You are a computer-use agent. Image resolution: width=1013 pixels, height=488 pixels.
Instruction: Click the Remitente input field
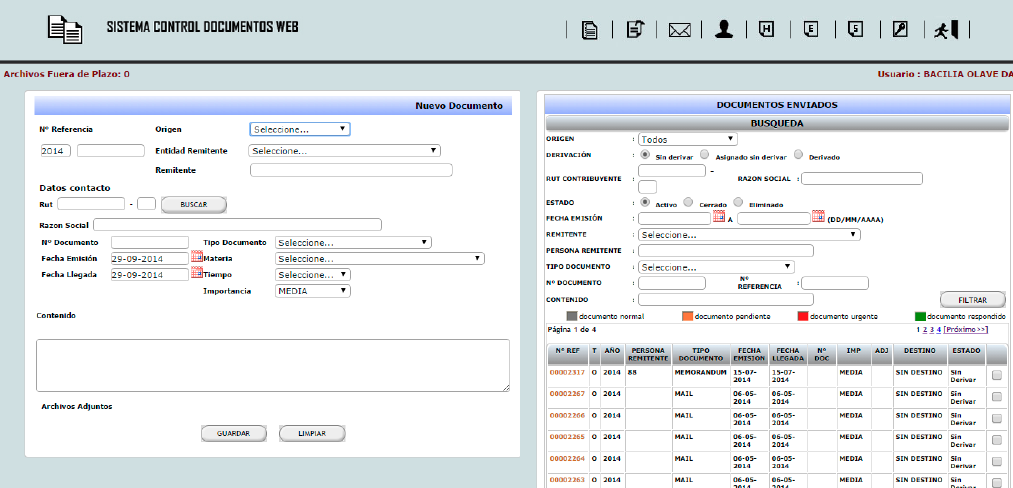tap(351, 170)
